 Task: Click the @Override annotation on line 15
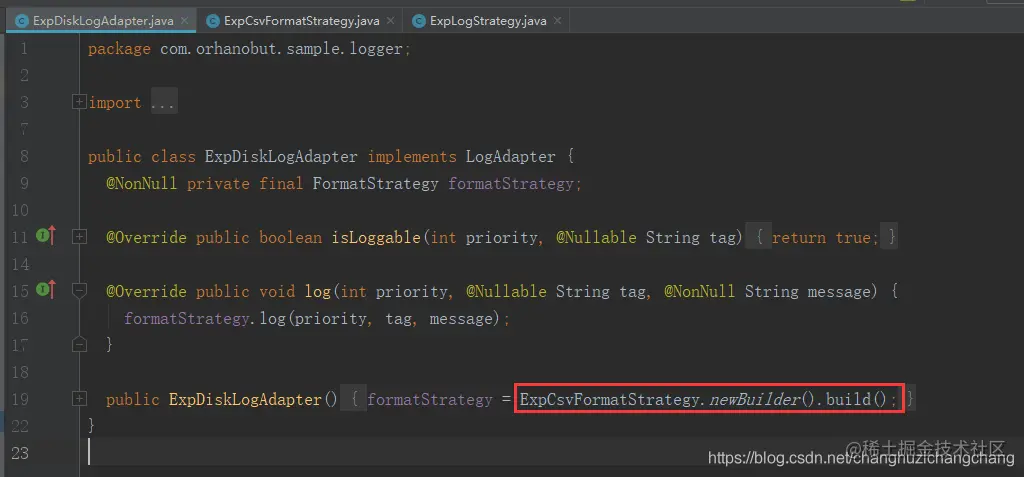[x=146, y=291]
